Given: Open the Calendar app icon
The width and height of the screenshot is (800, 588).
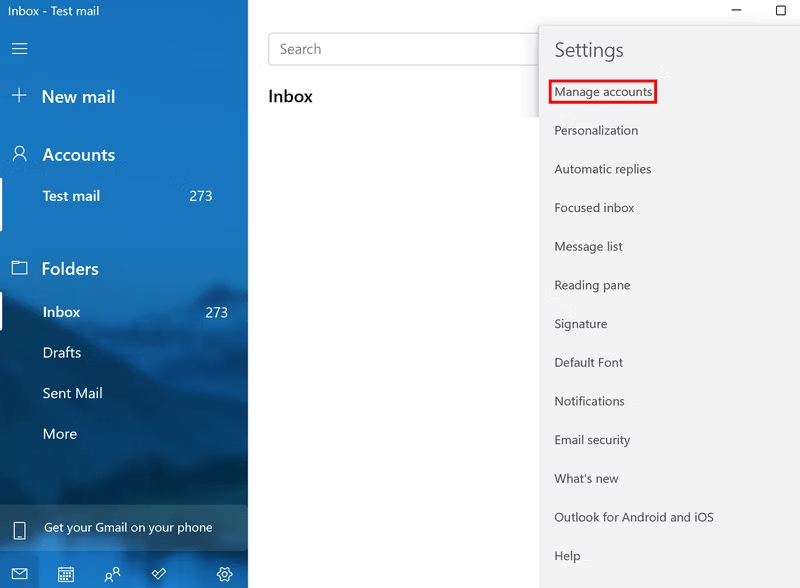Looking at the screenshot, I should (x=66, y=574).
